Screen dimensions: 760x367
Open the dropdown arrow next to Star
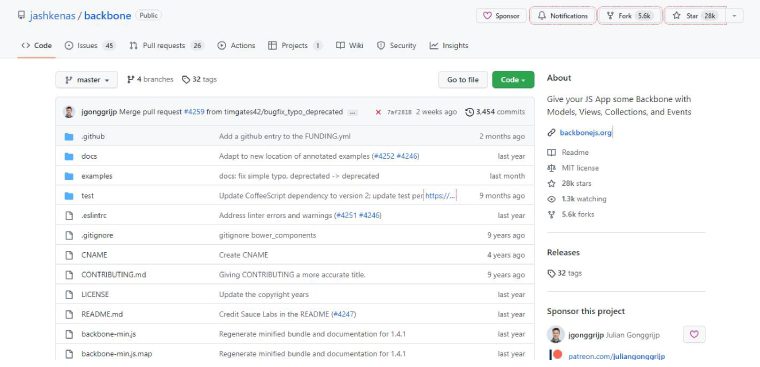pos(734,16)
